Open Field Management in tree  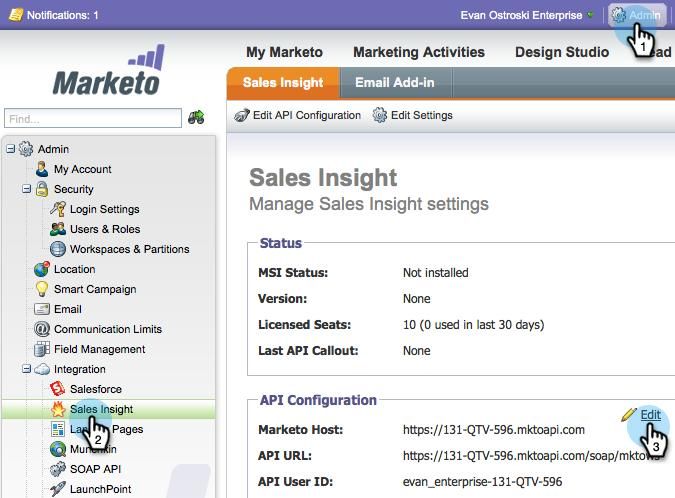coord(99,349)
